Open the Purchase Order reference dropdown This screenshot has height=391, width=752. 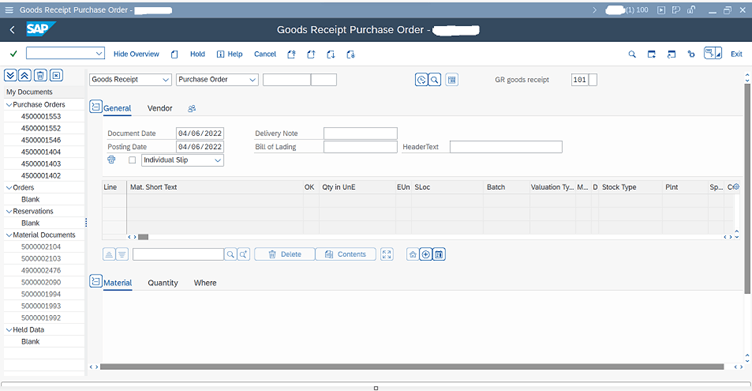252,80
